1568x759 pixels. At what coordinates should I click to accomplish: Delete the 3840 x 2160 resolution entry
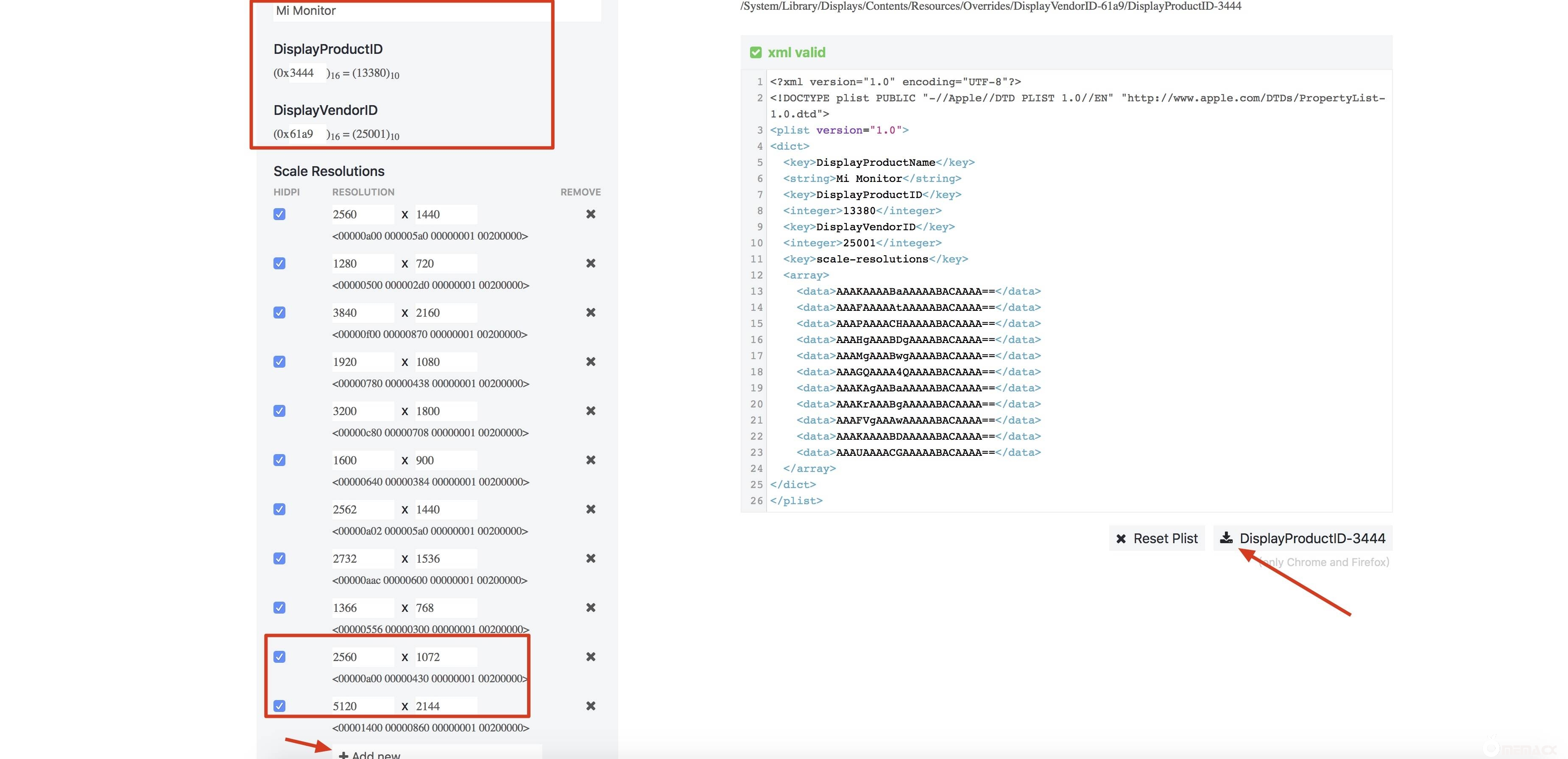590,312
